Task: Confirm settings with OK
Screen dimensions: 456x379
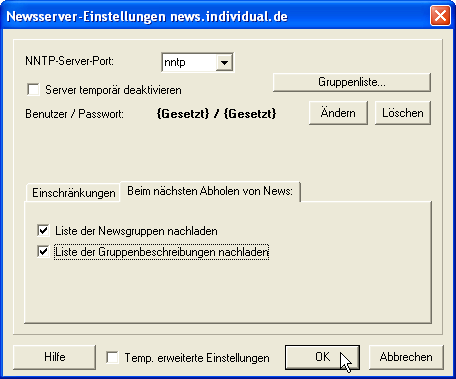Action: pyautogui.click(x=322, y=357)
